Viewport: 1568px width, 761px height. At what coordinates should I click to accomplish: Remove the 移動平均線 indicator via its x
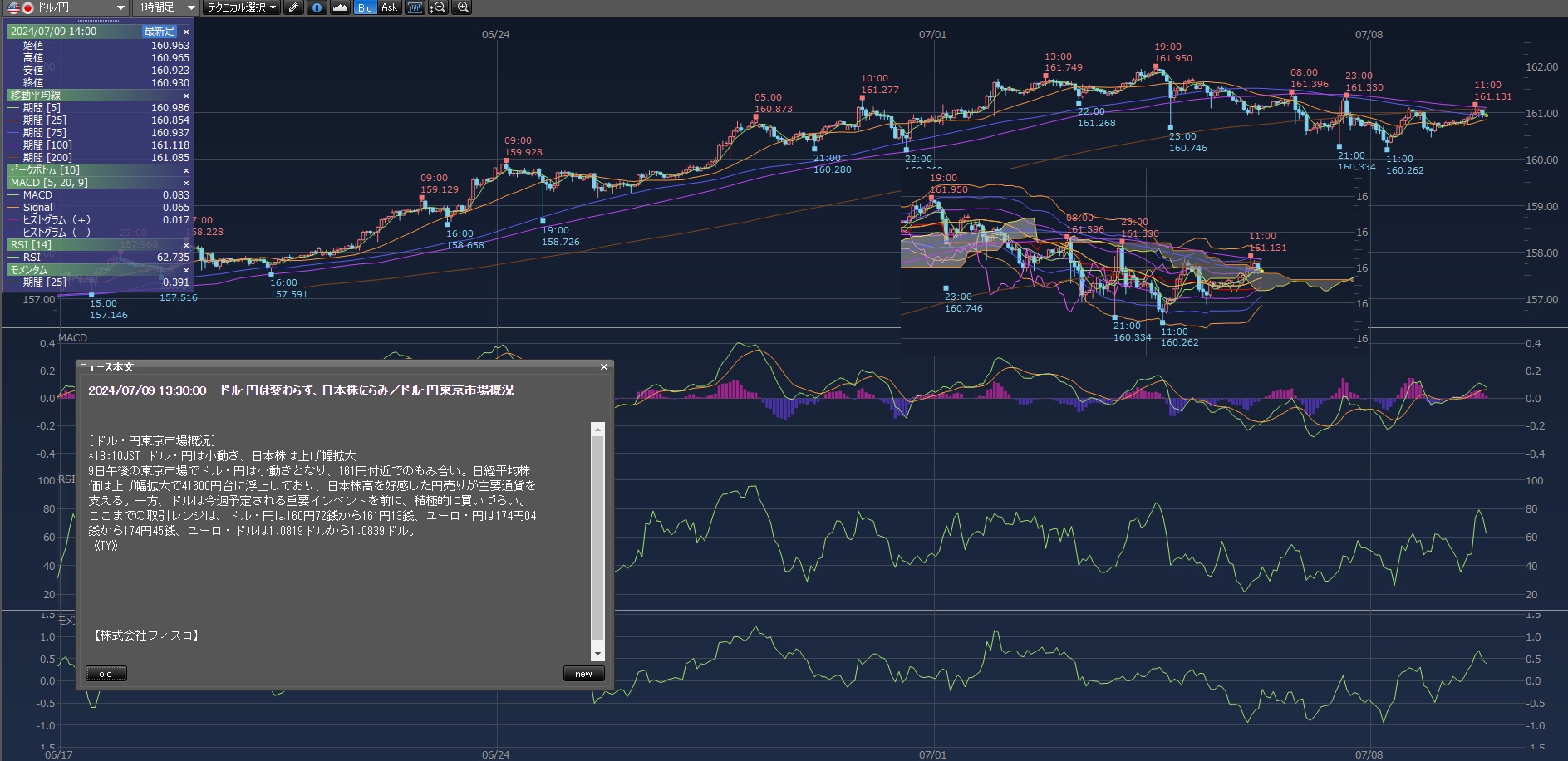point(185,96)
